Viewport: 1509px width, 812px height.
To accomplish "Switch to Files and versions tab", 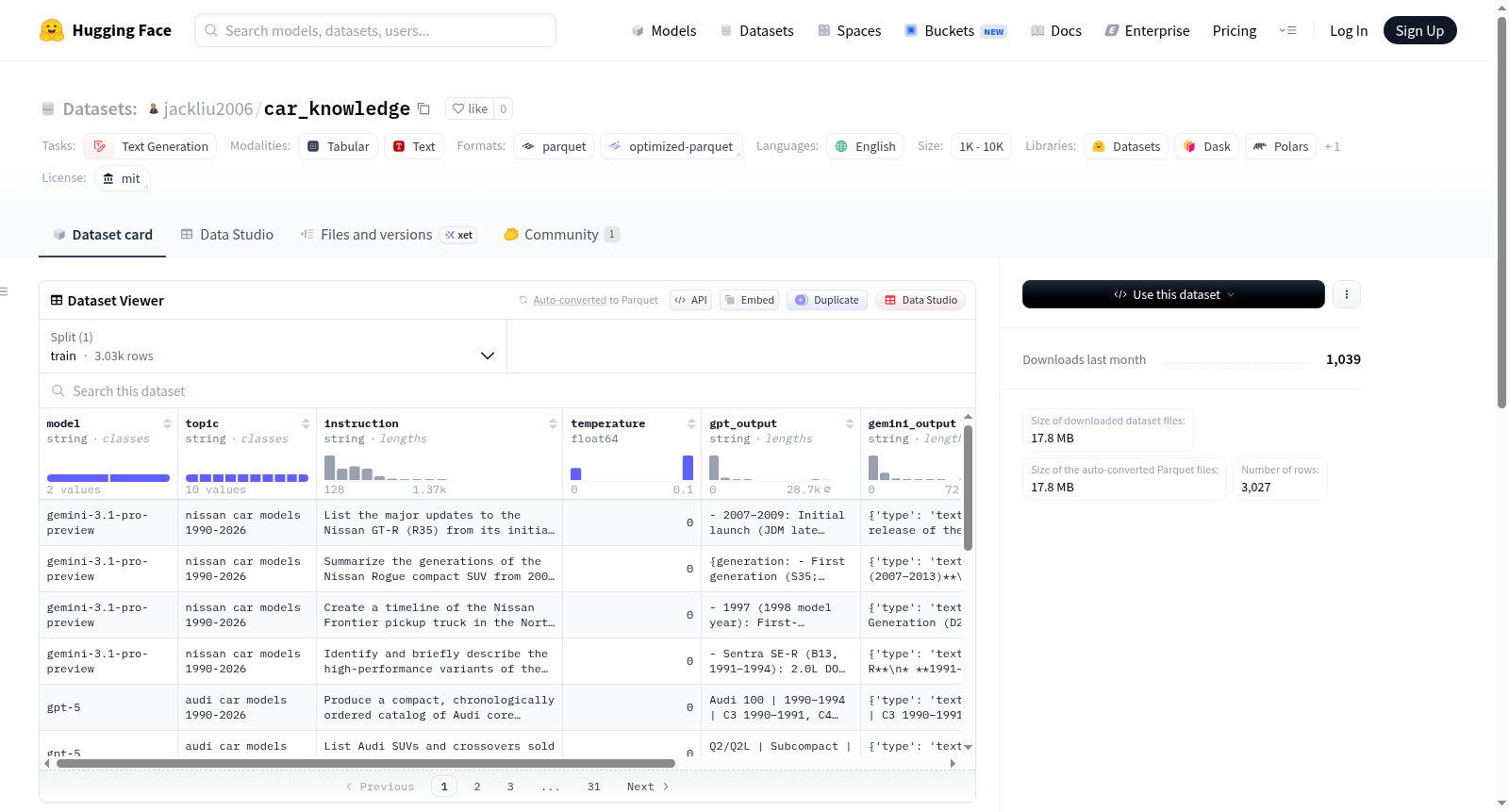I will pyautogui.click(x=388, y=234).
